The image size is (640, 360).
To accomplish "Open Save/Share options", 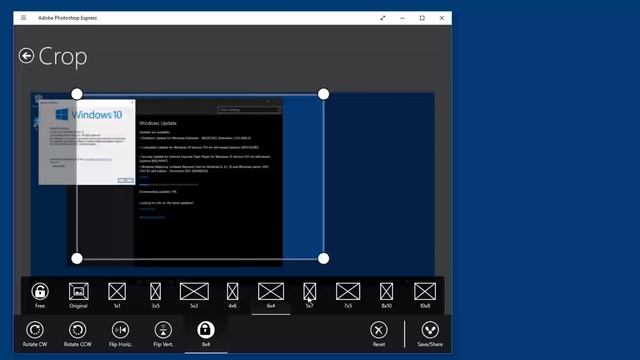I will (430, 334).
